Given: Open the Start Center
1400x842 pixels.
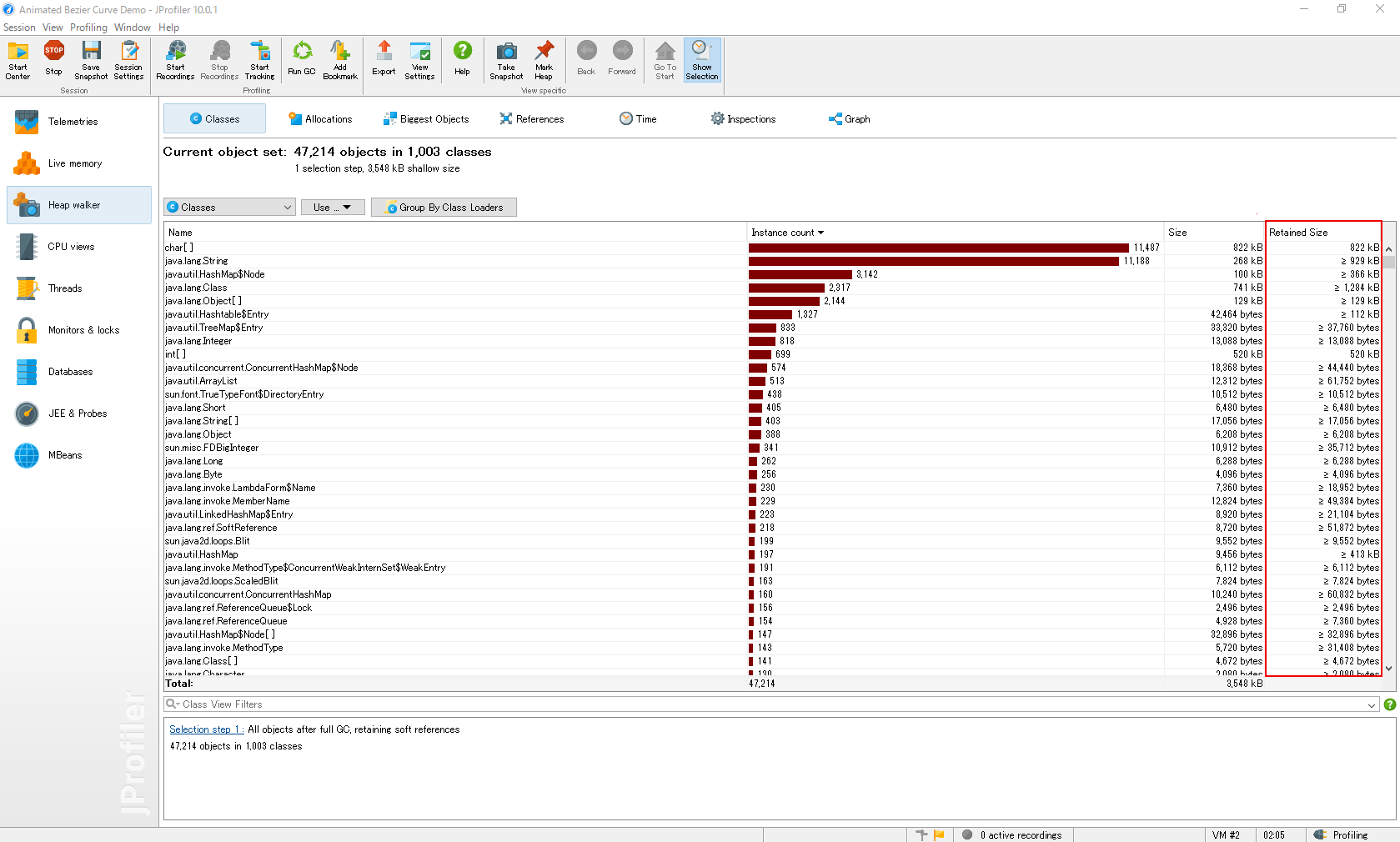Looking at the screenshot, I should pyautogui.click(x=18, y=60).
